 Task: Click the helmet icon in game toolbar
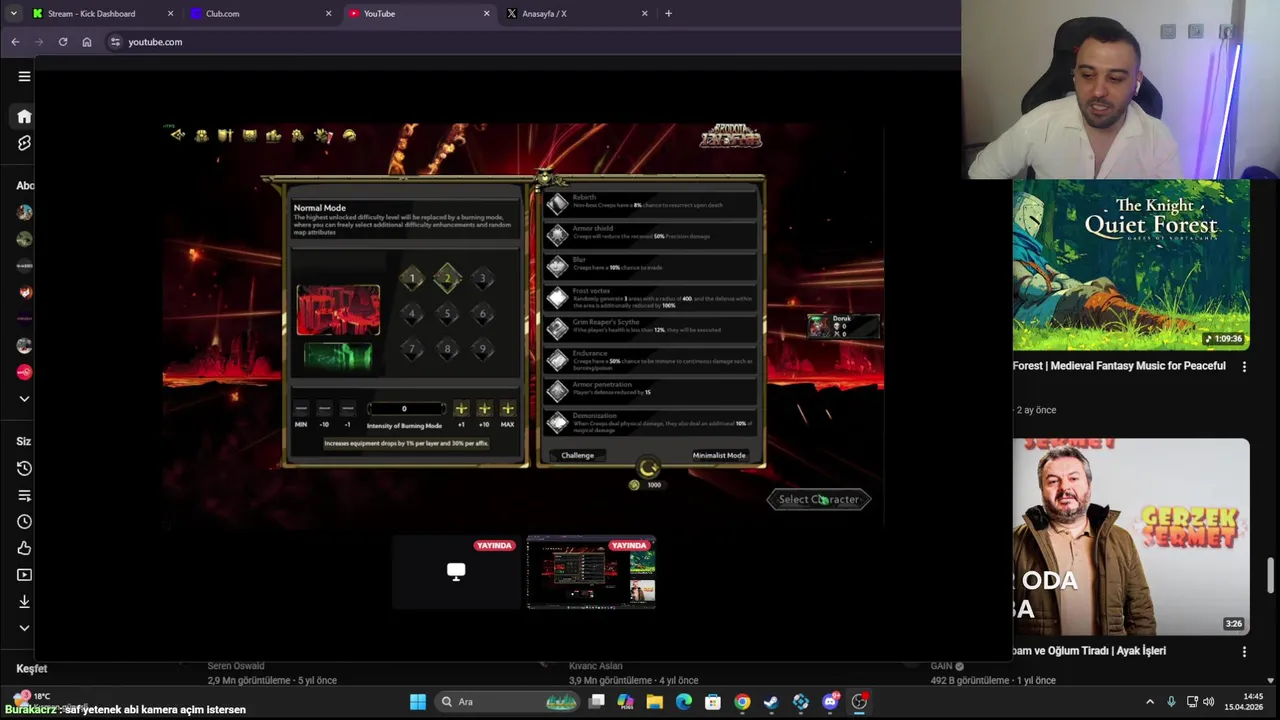349,135
